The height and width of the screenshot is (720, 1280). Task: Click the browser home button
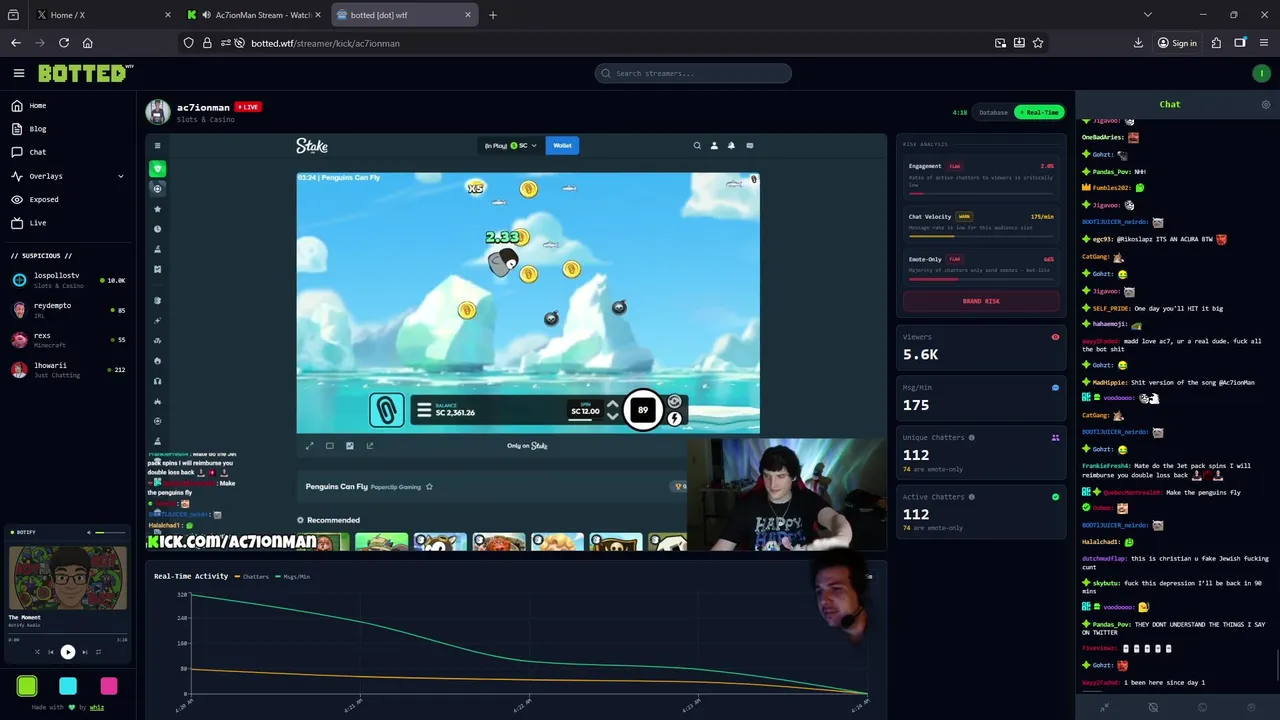88,43
